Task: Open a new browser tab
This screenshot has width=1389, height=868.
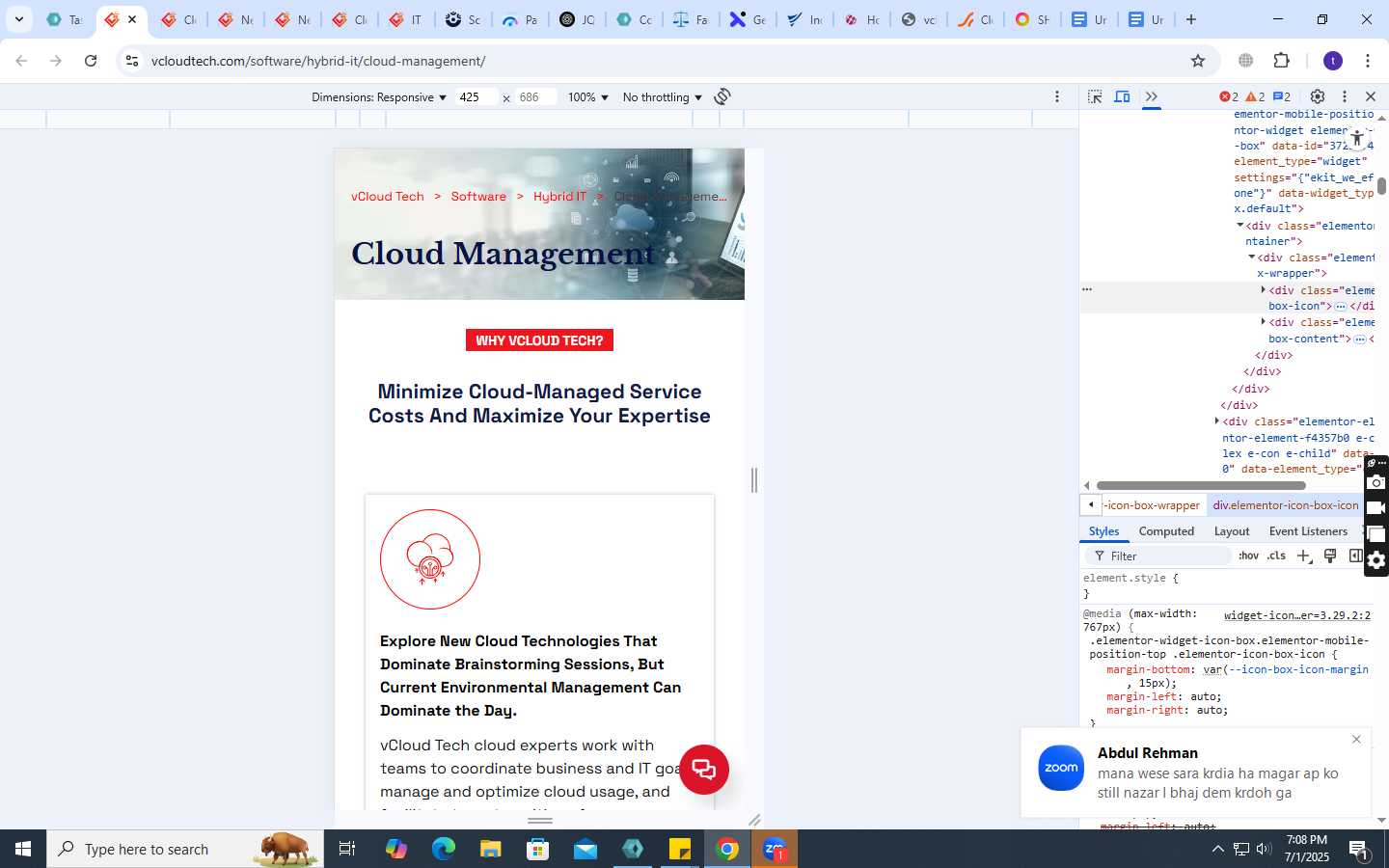Action: (x=1191, y=19)
